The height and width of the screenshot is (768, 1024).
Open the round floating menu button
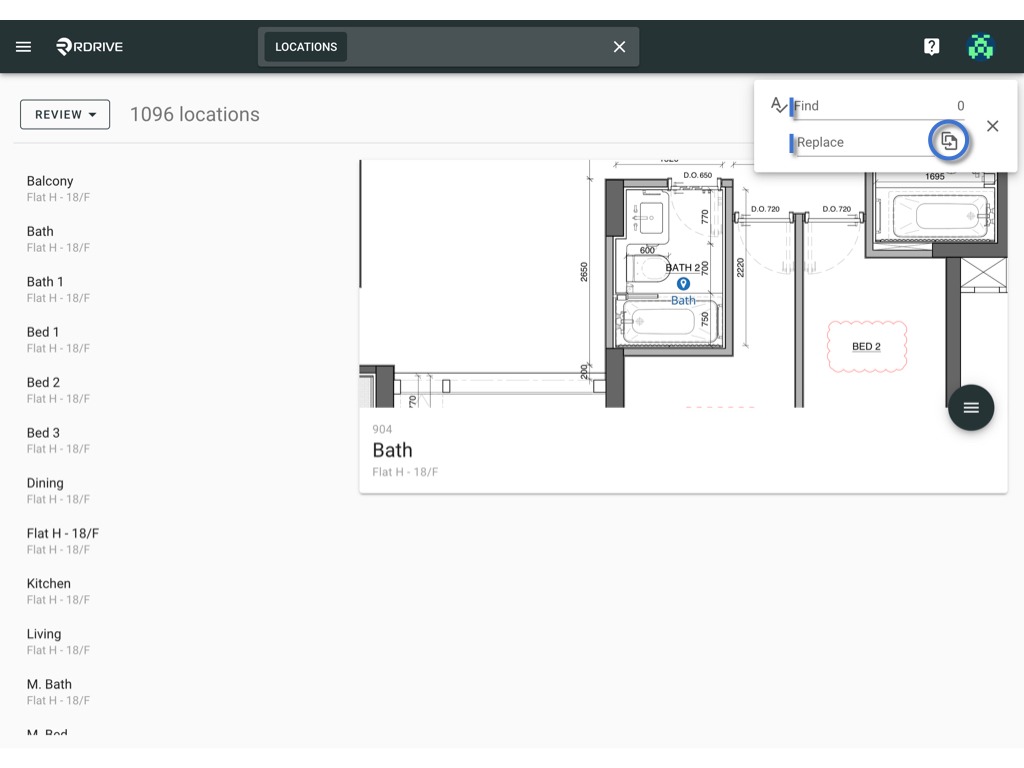[971, 408]
